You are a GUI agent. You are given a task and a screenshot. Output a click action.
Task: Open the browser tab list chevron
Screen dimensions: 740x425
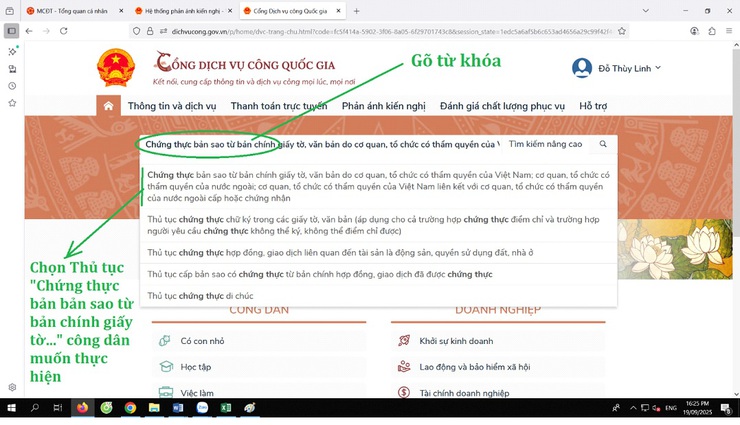646,11
